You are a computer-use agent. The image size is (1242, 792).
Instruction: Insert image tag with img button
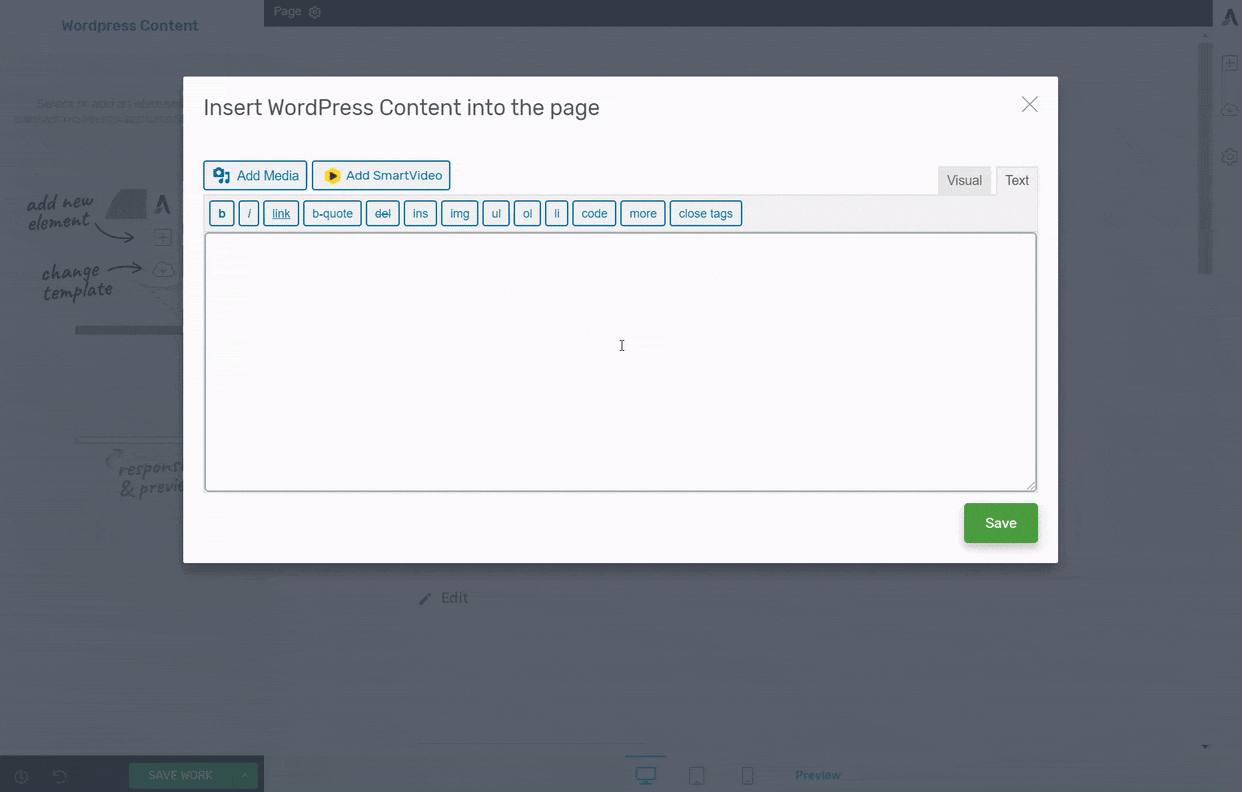click(460, 213)
